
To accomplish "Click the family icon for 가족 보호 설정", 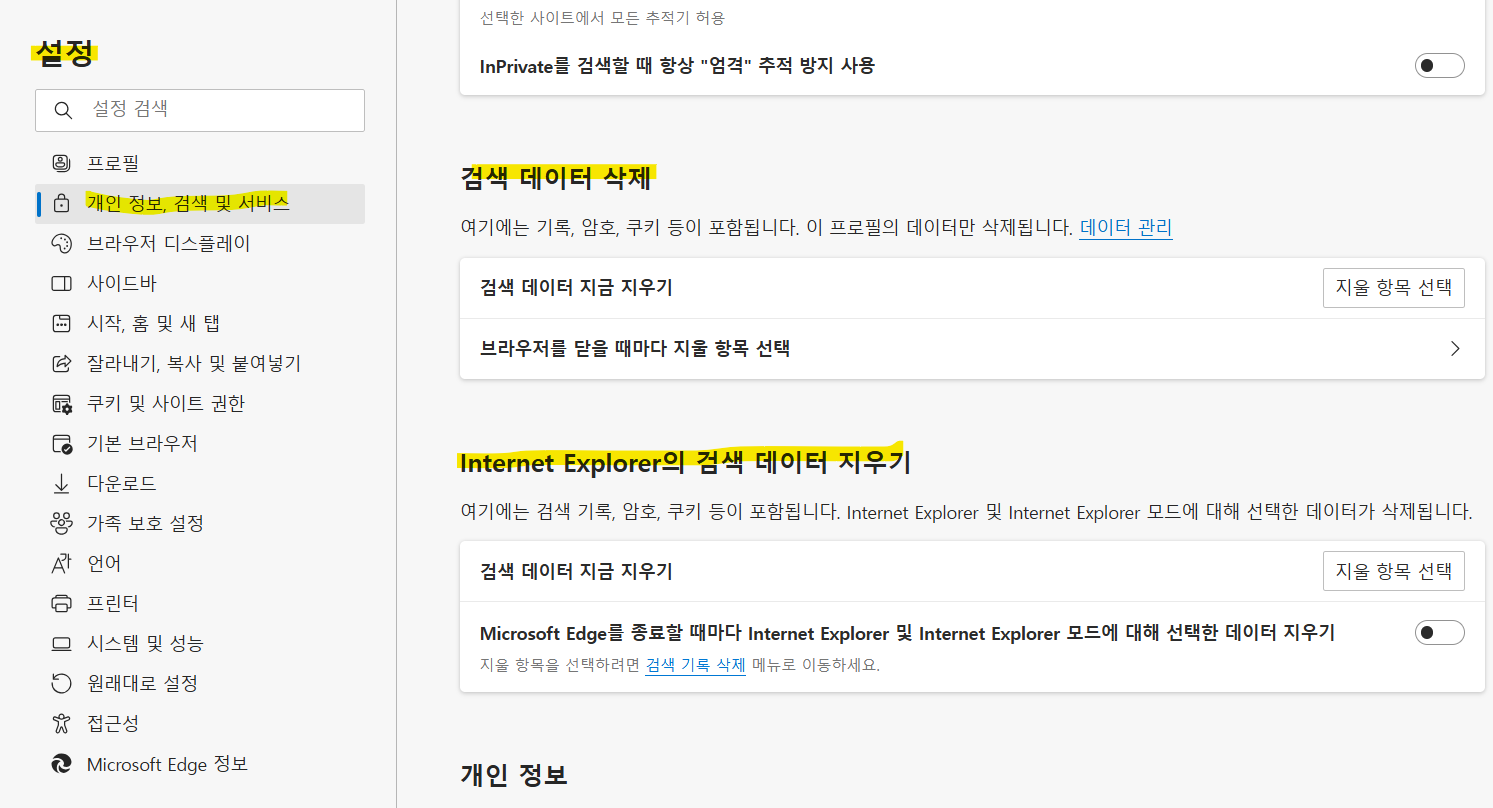I will tap(61, 523).
